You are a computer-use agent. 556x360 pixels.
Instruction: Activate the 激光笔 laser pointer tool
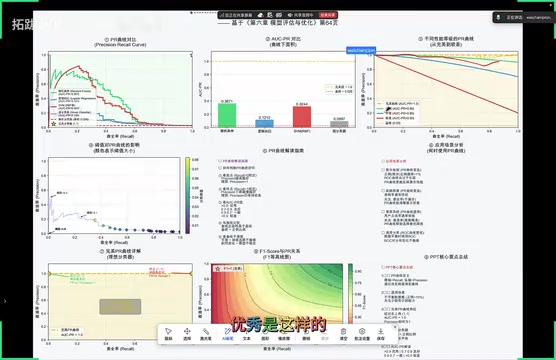click(x=206, y=334)
